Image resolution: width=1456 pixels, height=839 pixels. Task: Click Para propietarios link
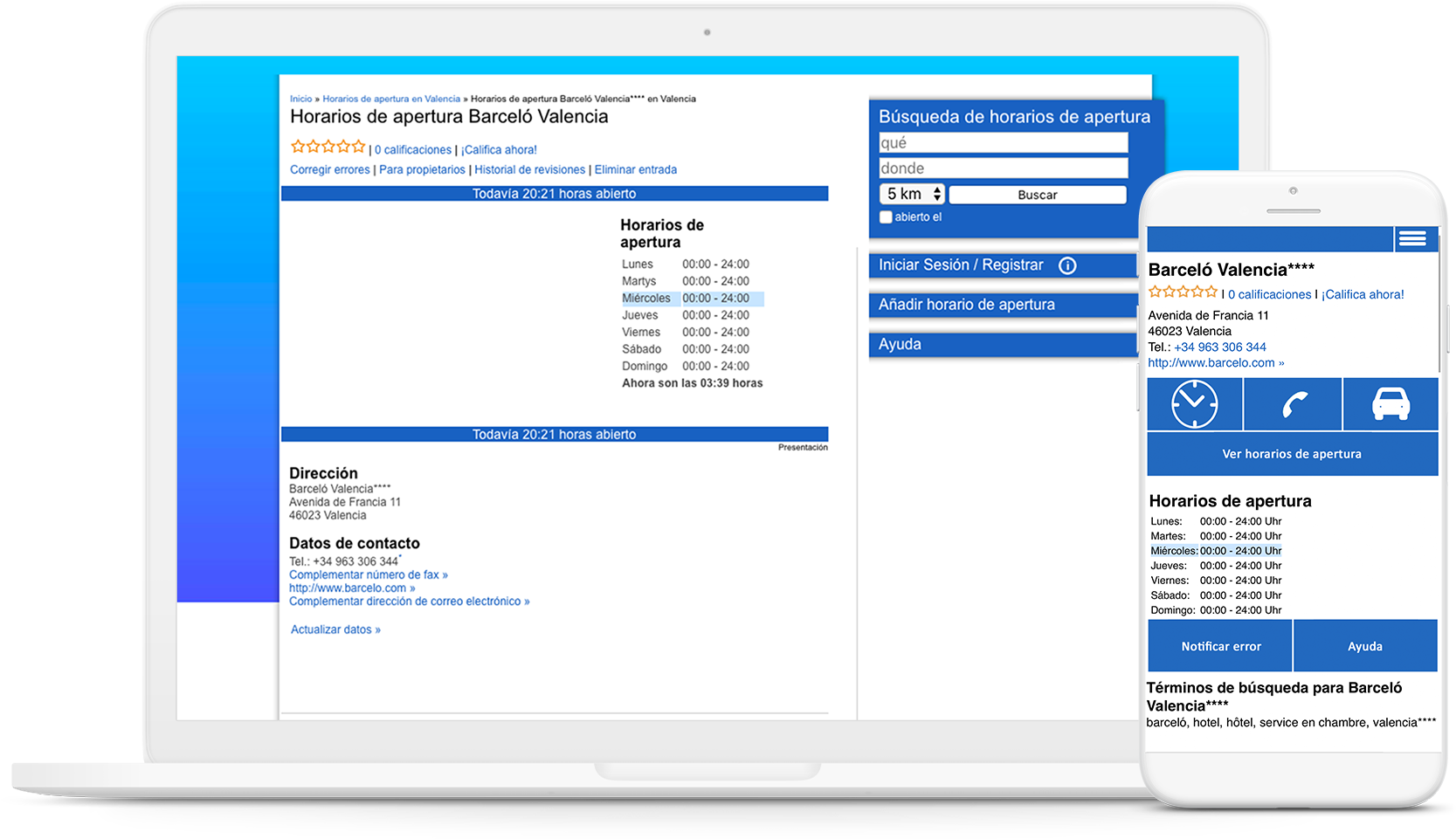coord(422,169)
